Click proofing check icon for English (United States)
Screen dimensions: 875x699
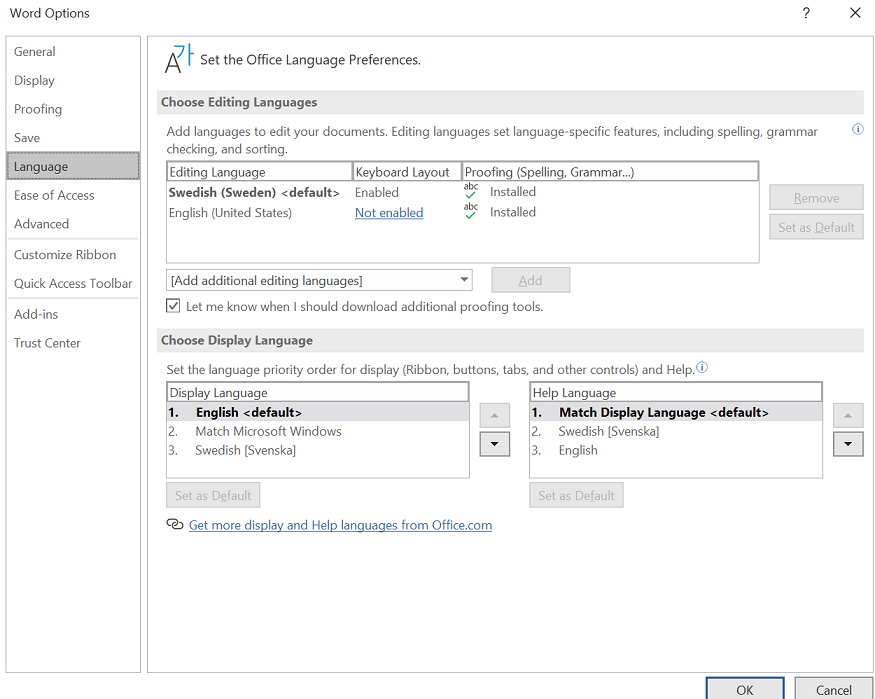click(x=471, y=211)
